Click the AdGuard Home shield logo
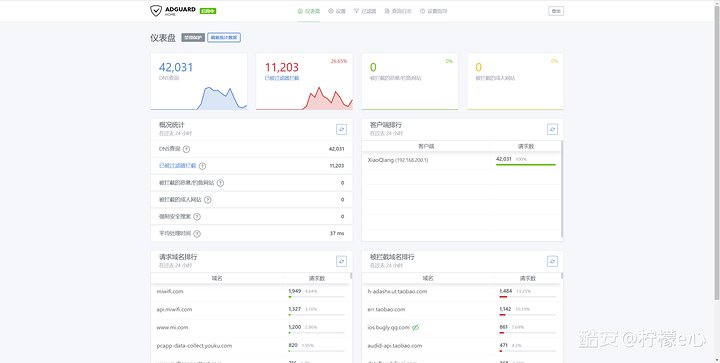This screenshot has height=363, width=720. [x=156, y=11]
